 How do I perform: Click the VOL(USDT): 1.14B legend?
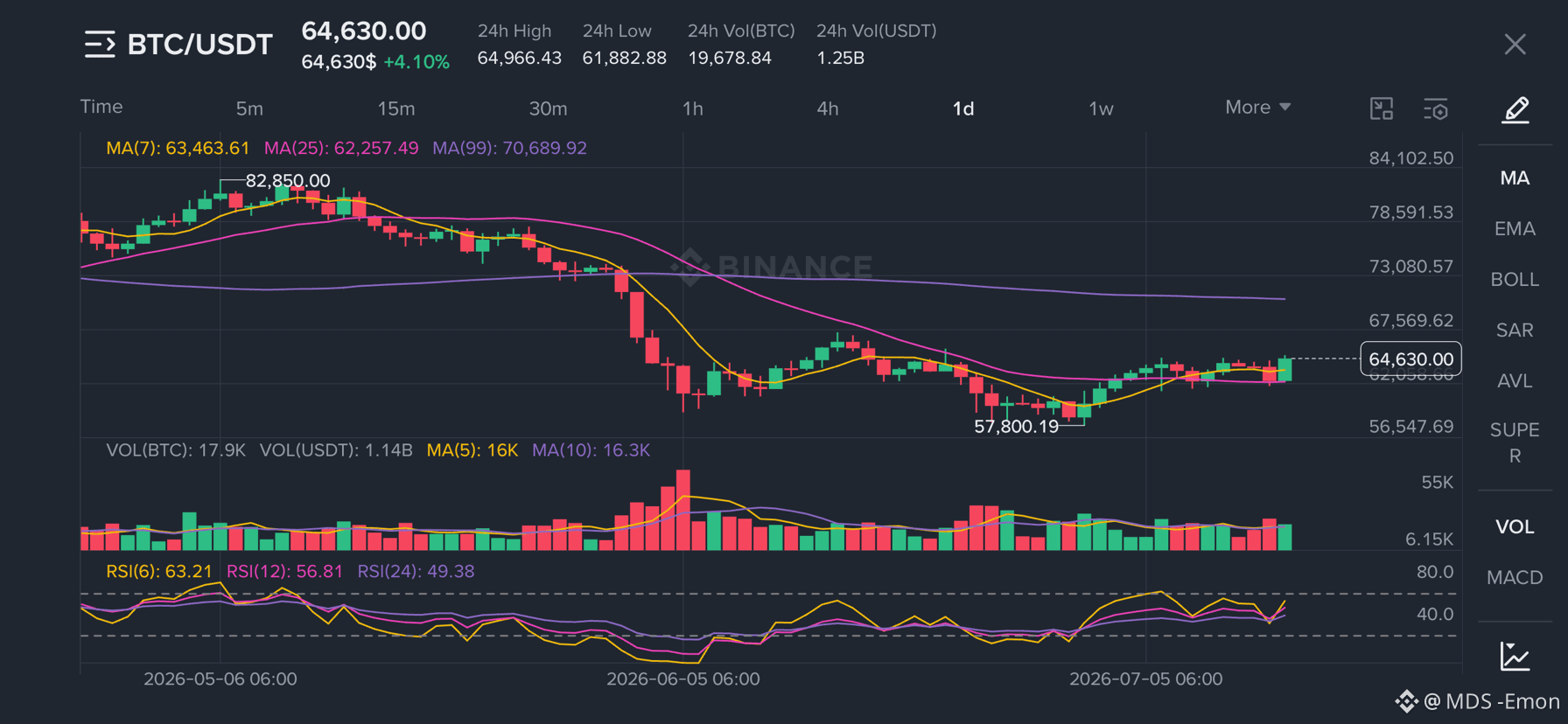point(336,449)
